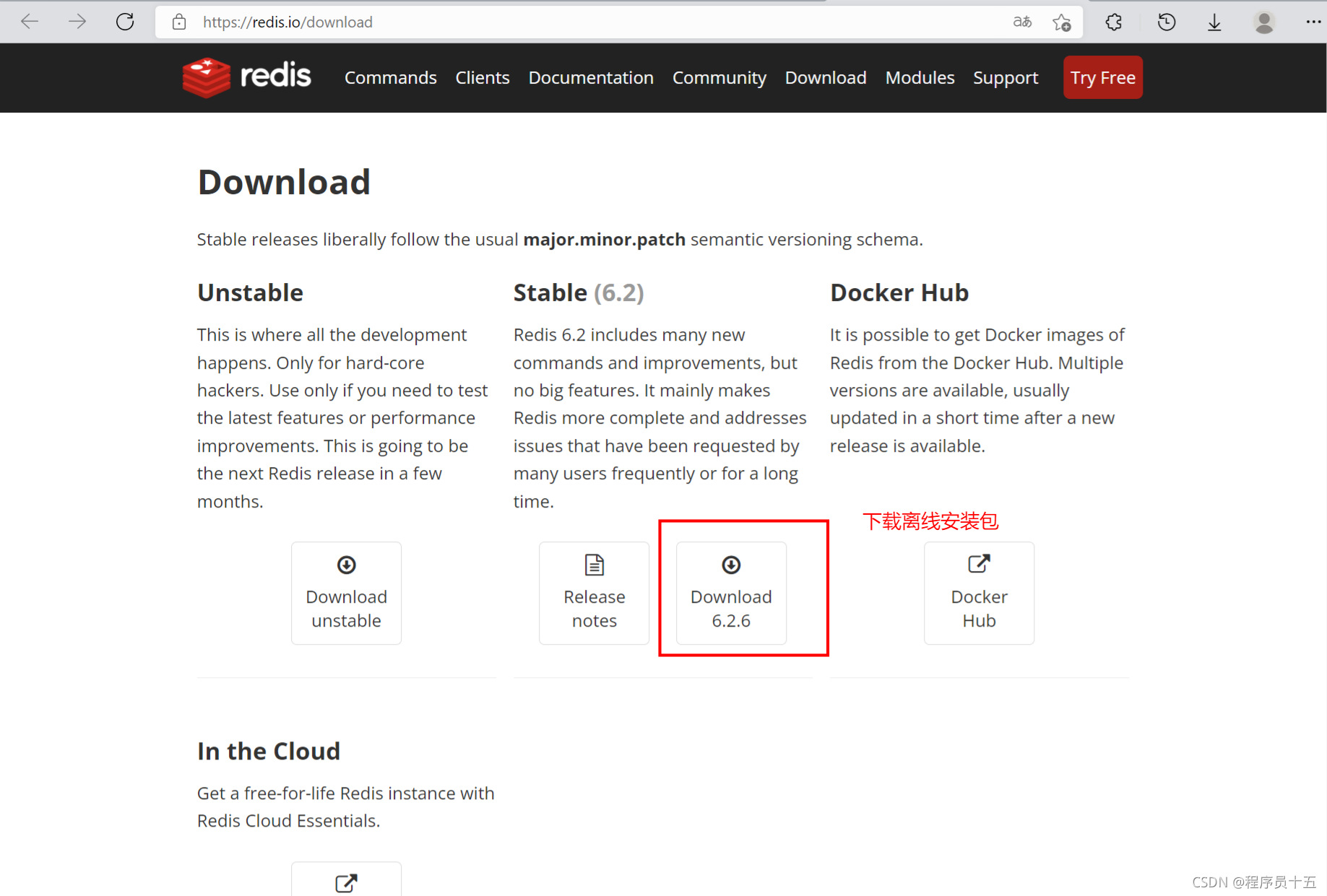Viewport: 1327px width, 896px height.
Task: Open the Docker Hub card label
Action: (x=979, y=609)
